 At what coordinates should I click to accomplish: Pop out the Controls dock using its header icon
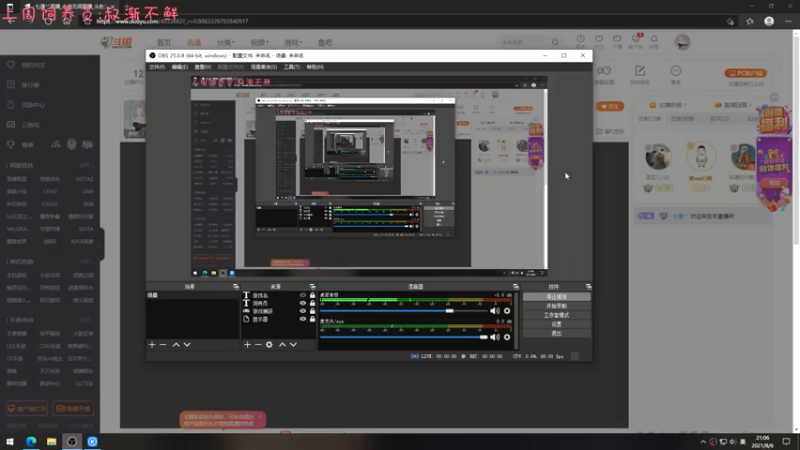click(588, 287)
